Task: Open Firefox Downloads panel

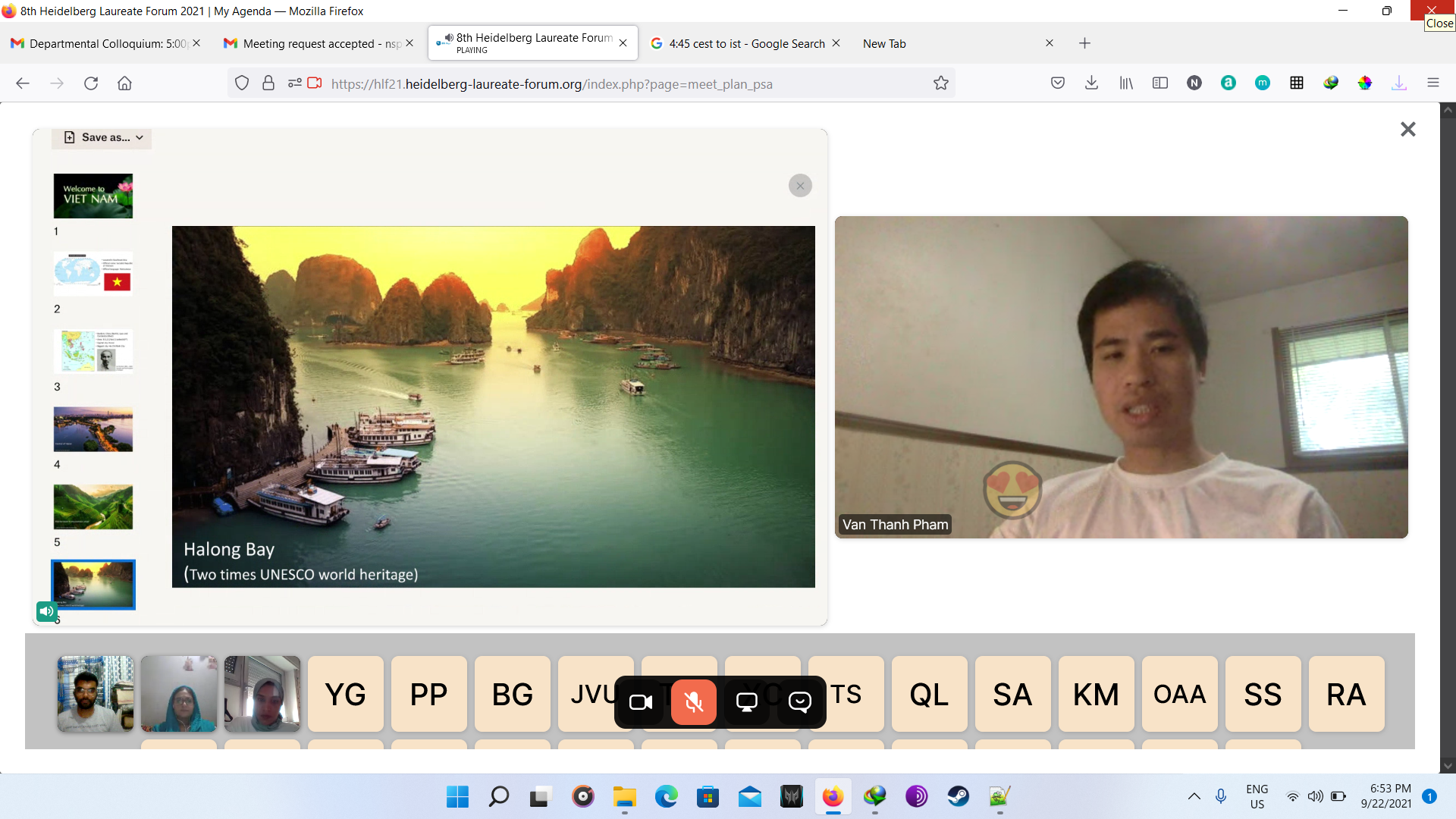Action: (1091, 83)
